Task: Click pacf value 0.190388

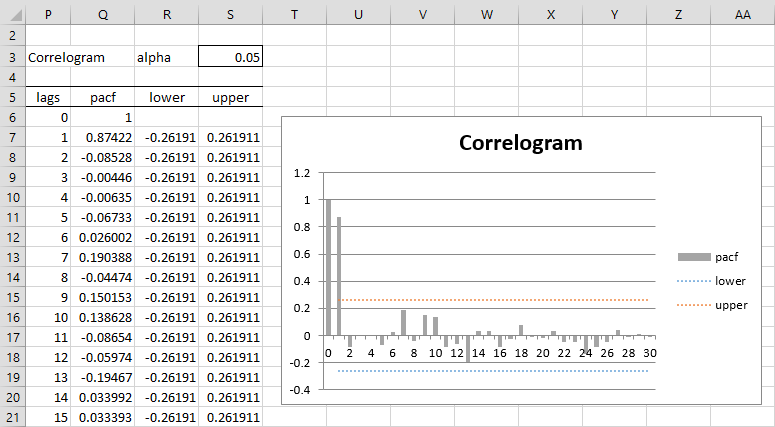Action: tap(102, 257)
